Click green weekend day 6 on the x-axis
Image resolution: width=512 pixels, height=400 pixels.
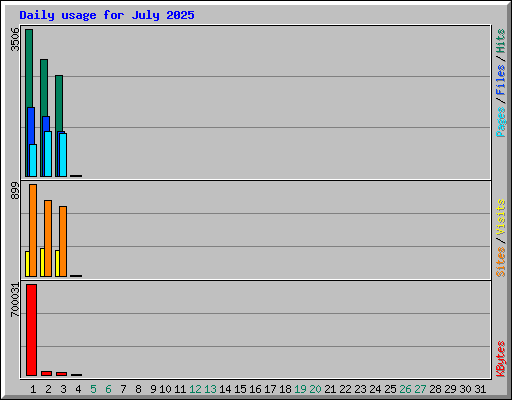pos(108,389)
